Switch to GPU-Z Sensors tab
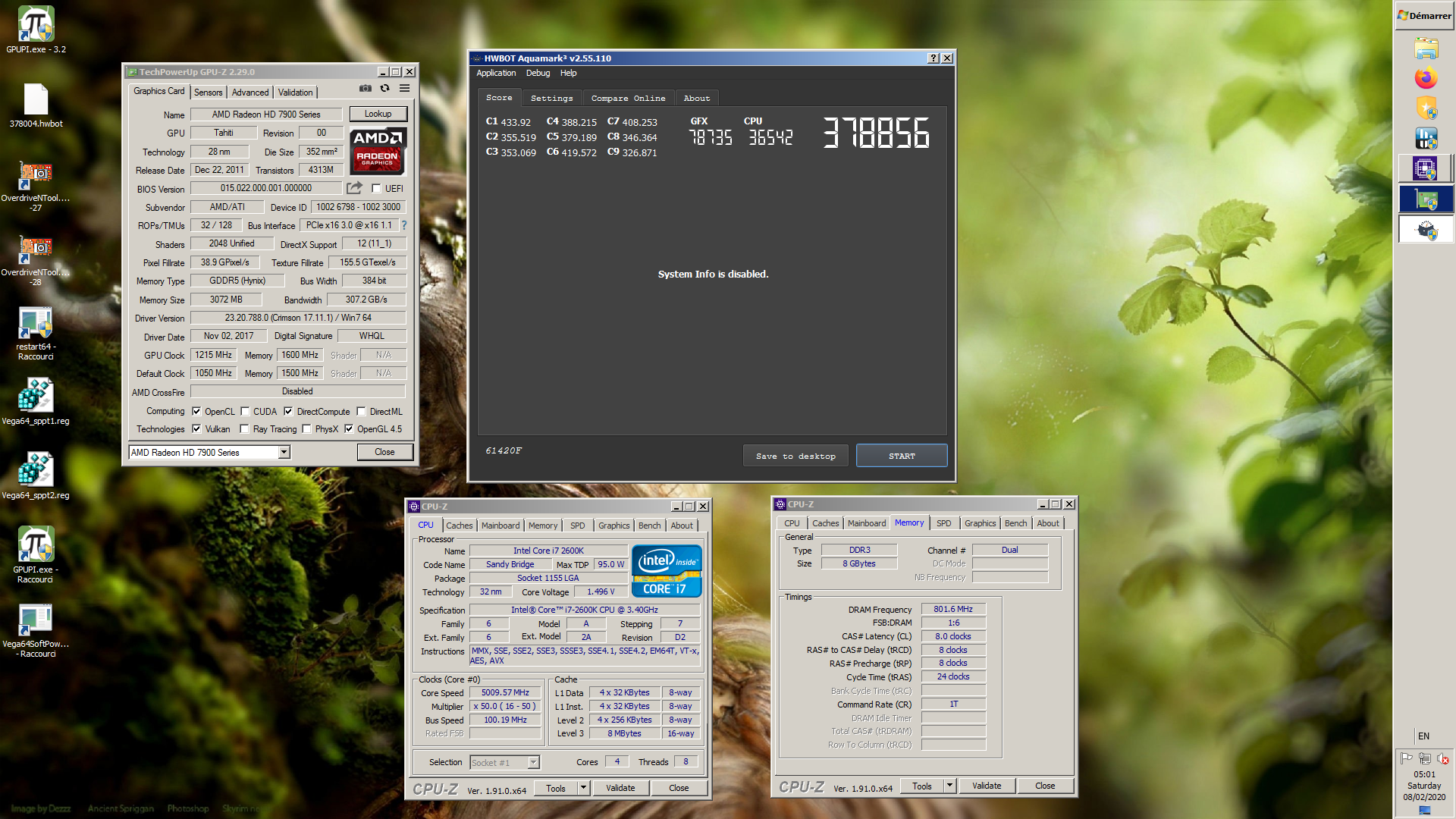Image resolution: width=1456 pixels, height=819 pixels. pos(208,93)
